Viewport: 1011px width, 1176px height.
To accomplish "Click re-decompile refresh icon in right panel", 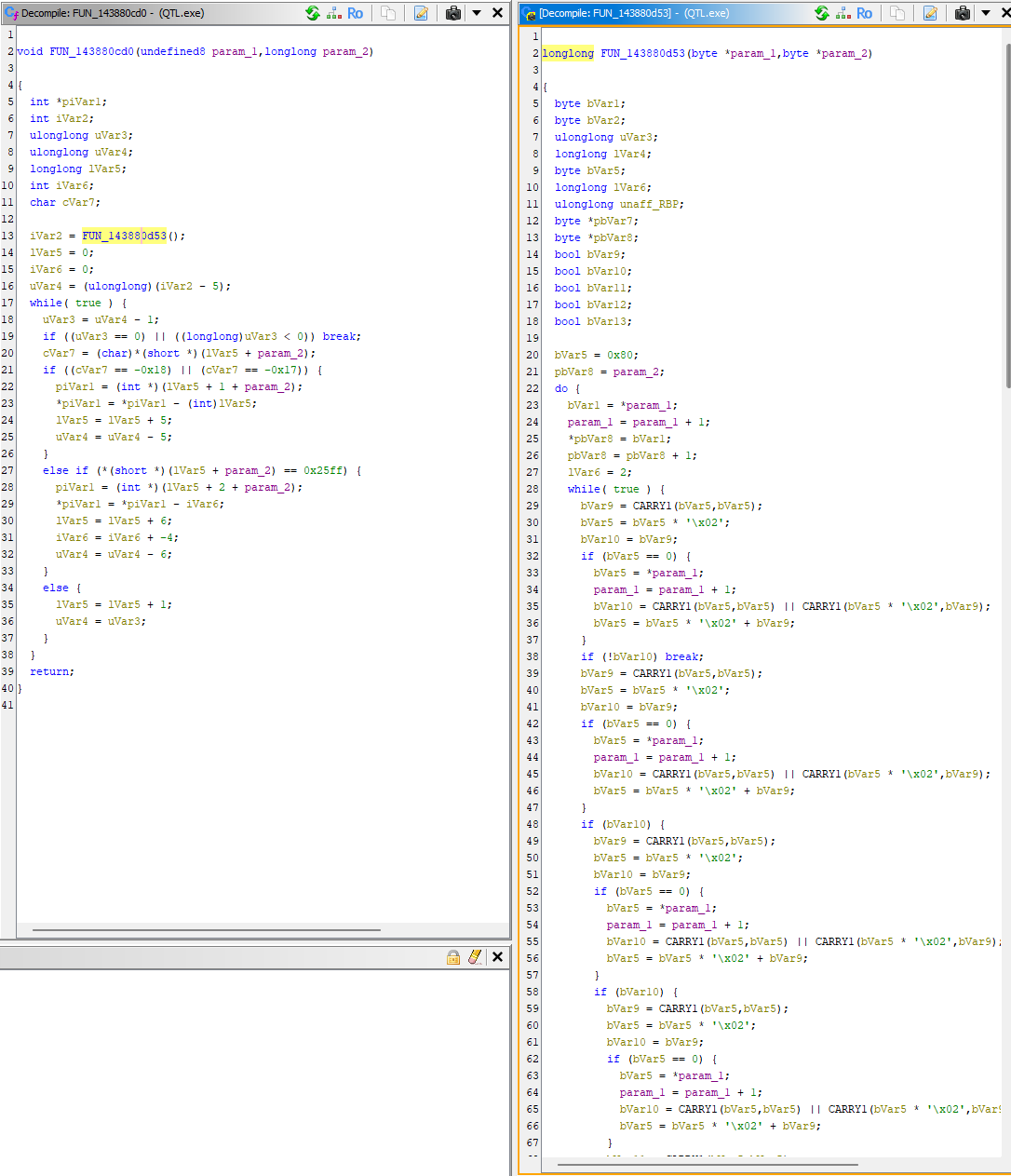I will (x=822, y=13).
